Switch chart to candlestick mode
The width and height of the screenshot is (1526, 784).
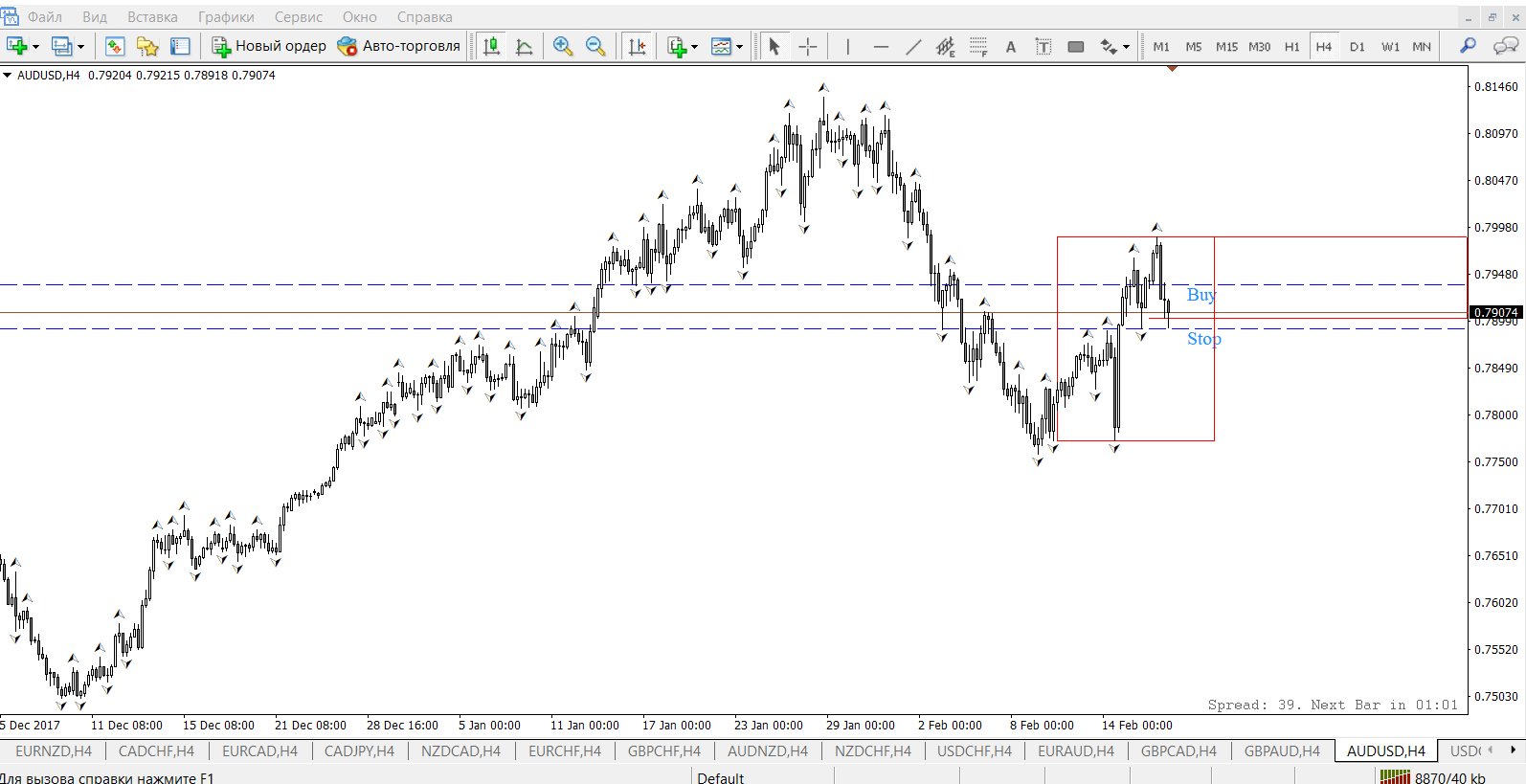point(492,46)
